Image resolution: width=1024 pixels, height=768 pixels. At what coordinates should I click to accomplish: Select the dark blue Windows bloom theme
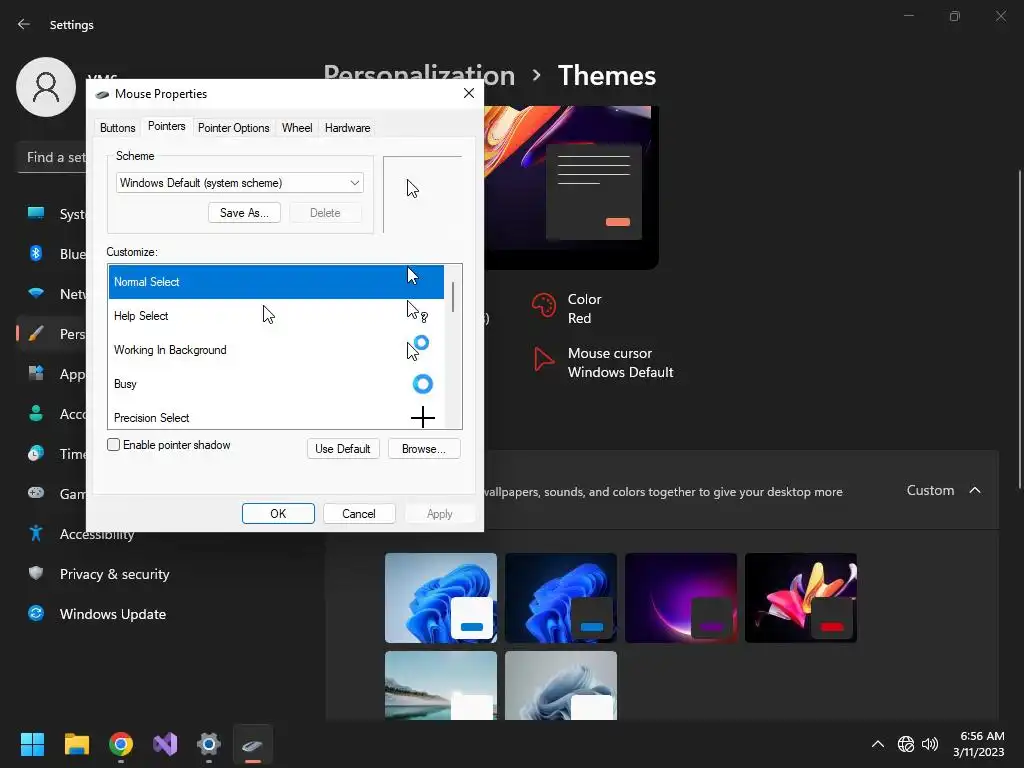(x=561, y=598)
